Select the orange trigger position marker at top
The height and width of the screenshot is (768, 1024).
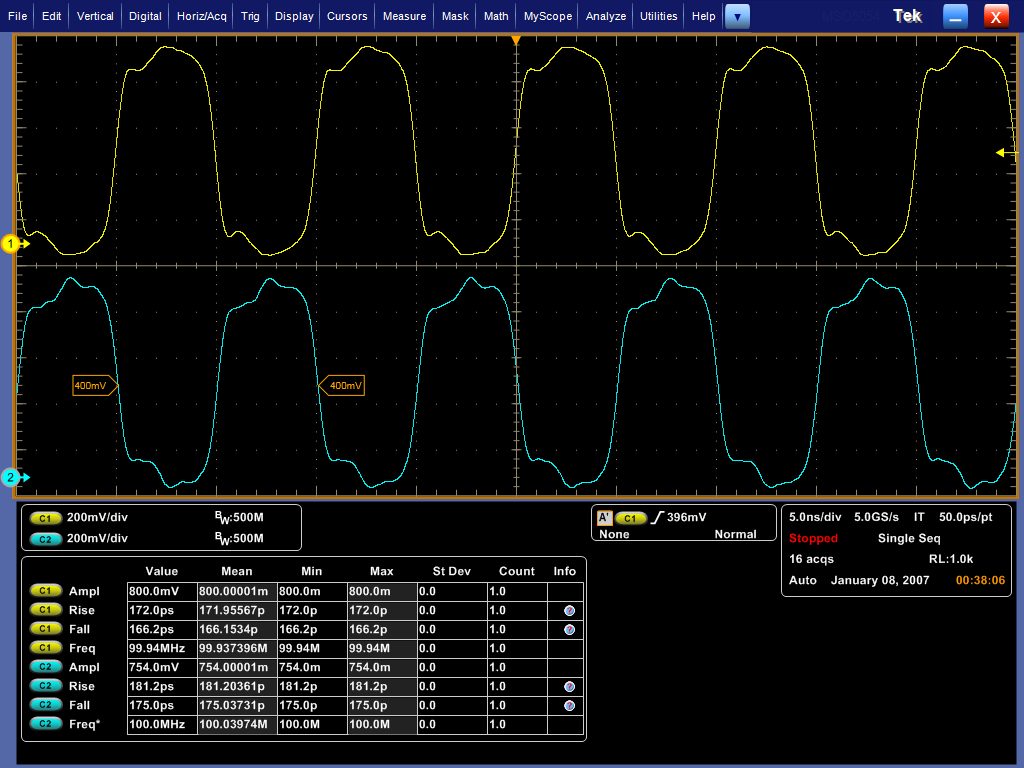click(516, 40)
